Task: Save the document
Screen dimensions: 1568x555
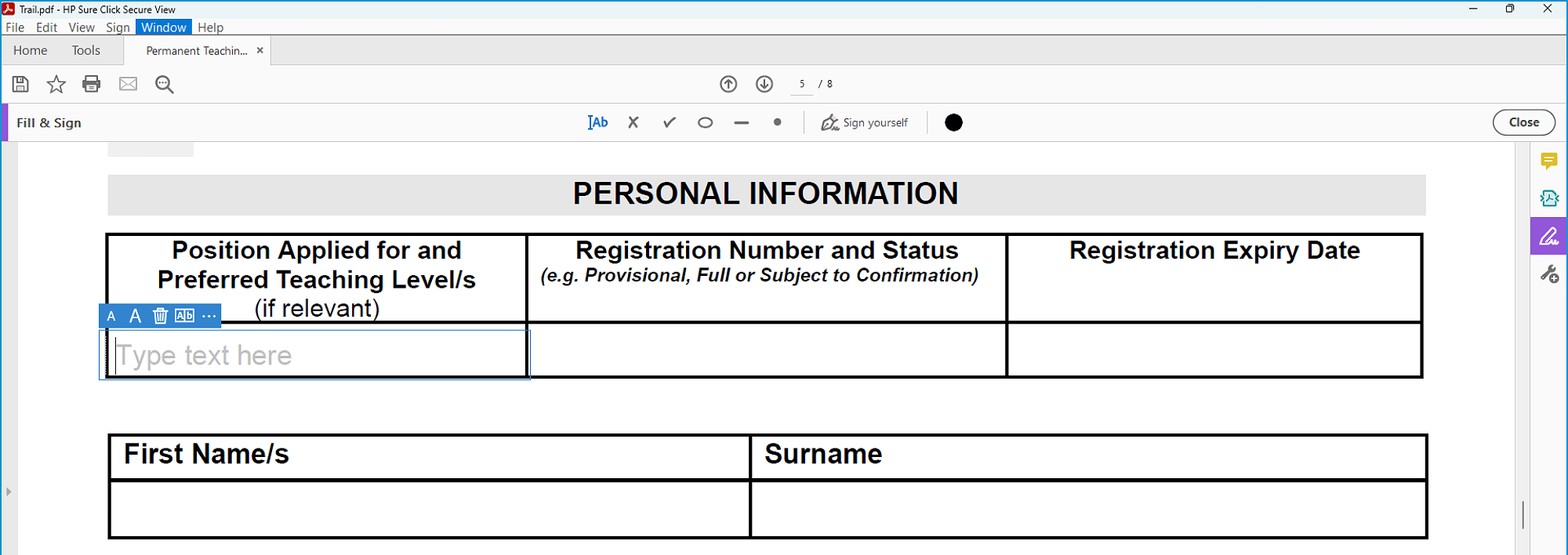Action: pos(21,84)
